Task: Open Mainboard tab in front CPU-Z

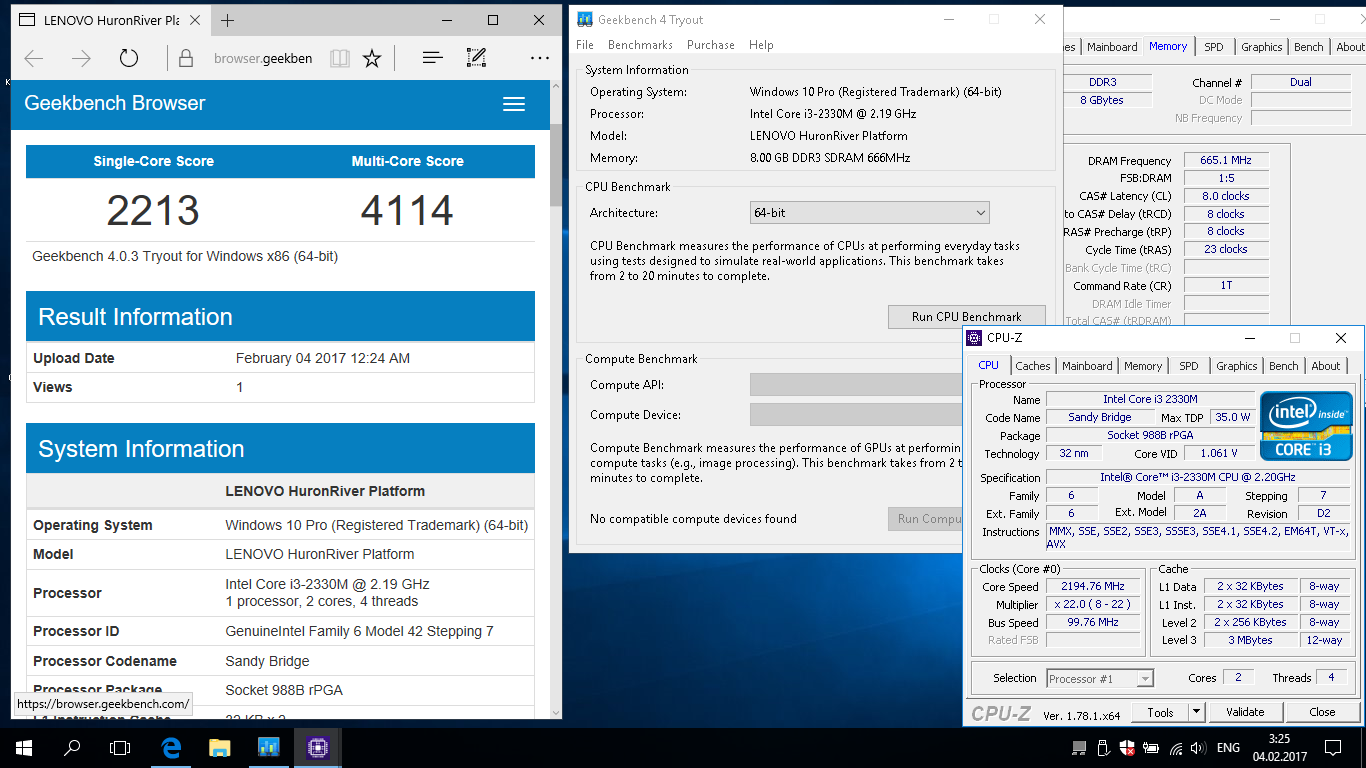Action: coord(1087,366)
